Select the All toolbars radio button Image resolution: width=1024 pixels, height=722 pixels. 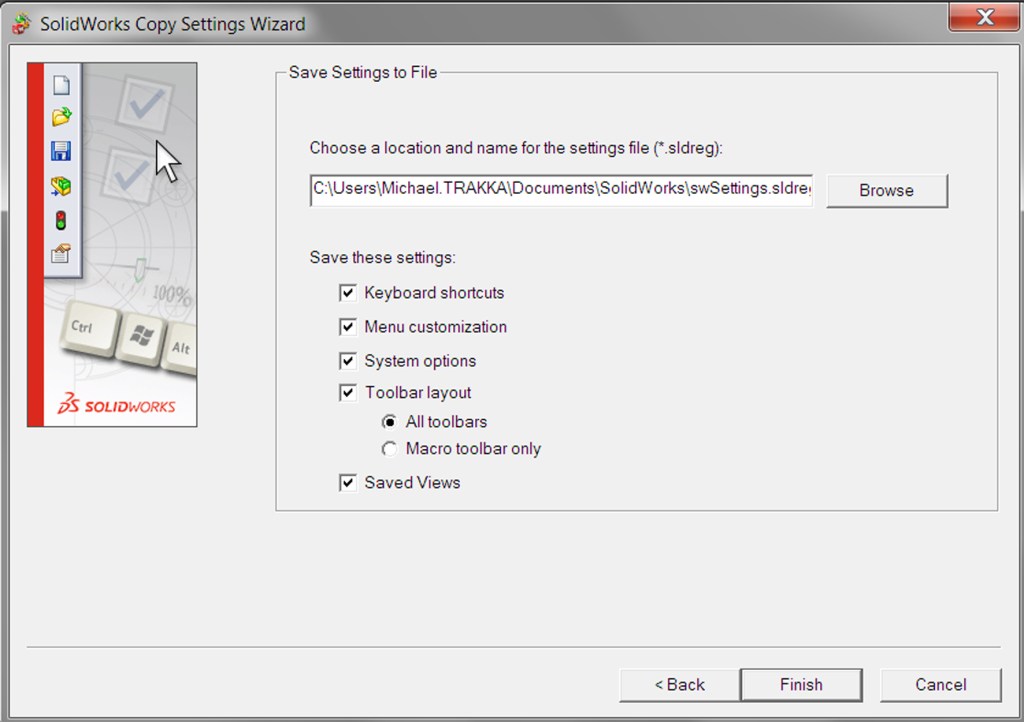[x=389, y=422]
